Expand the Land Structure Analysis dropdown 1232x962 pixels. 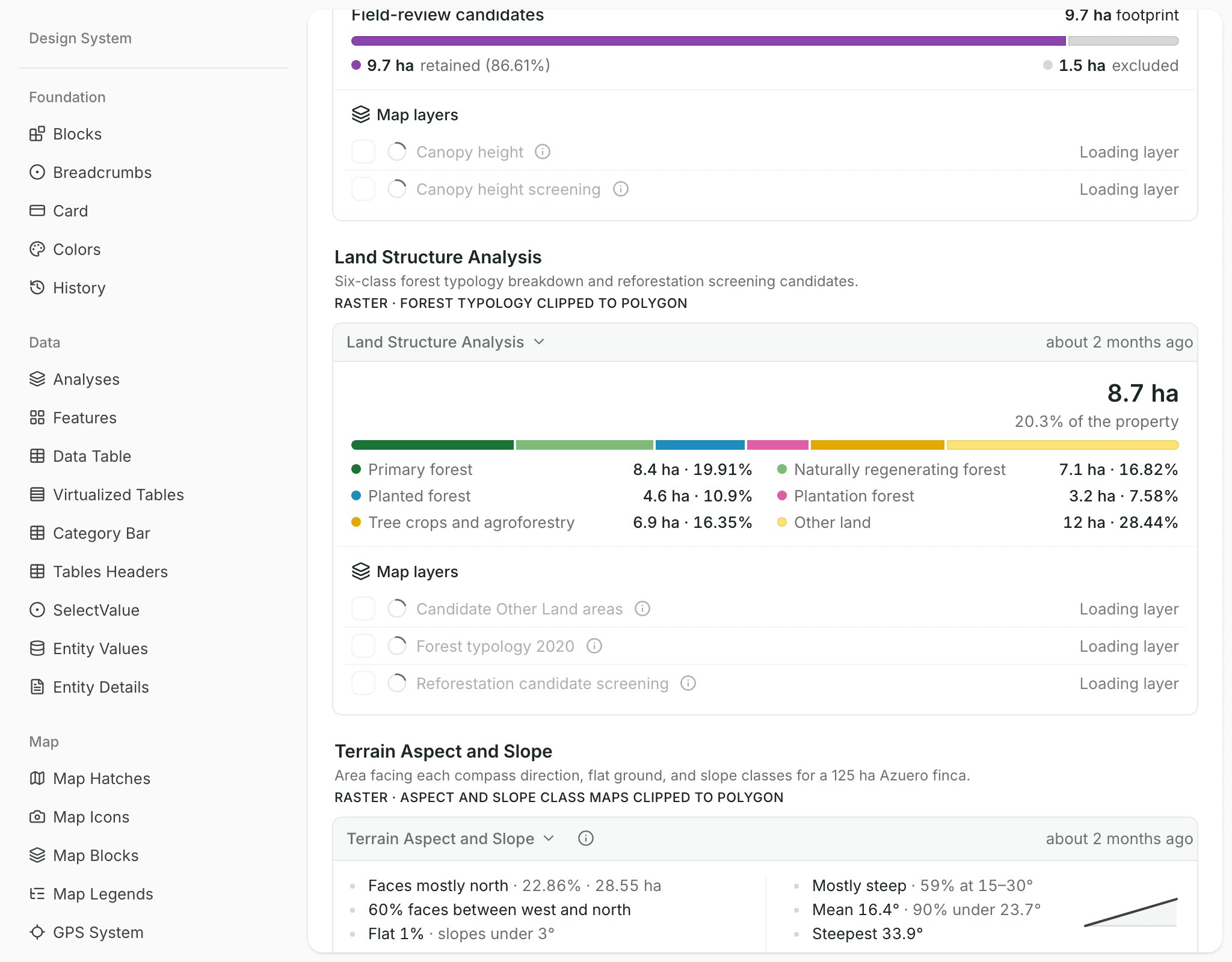pos(446,342)
